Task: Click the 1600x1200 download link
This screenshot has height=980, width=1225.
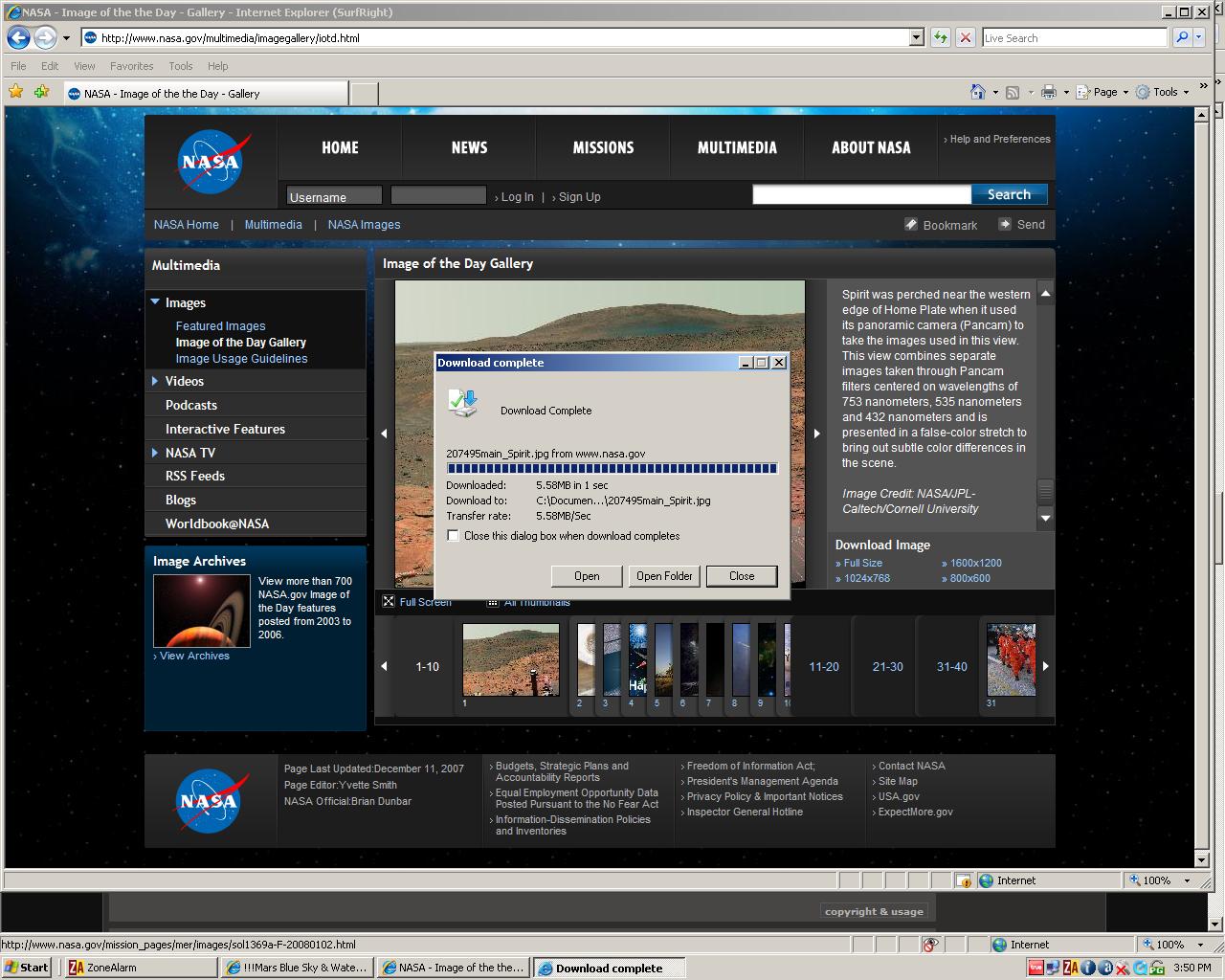Action: tap(975, 563)
